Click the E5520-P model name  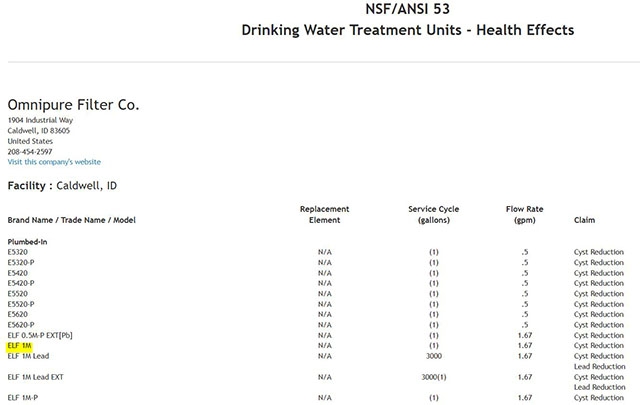(21, 304)
